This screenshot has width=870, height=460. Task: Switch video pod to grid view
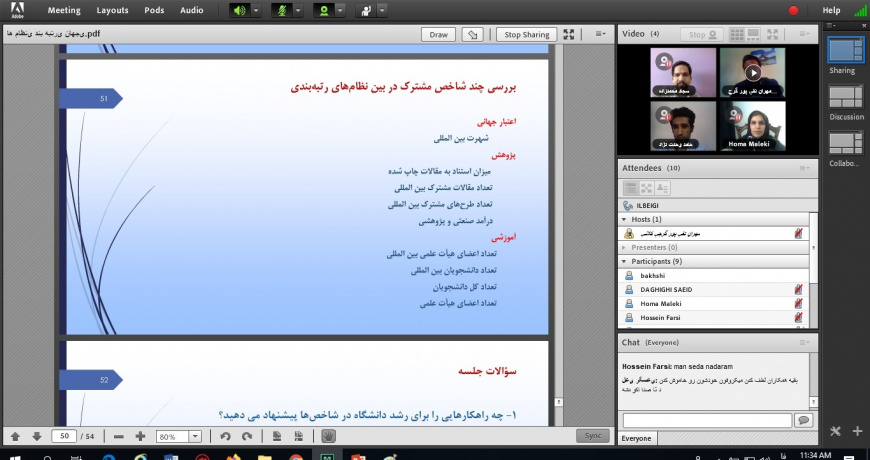click(737, 34)
